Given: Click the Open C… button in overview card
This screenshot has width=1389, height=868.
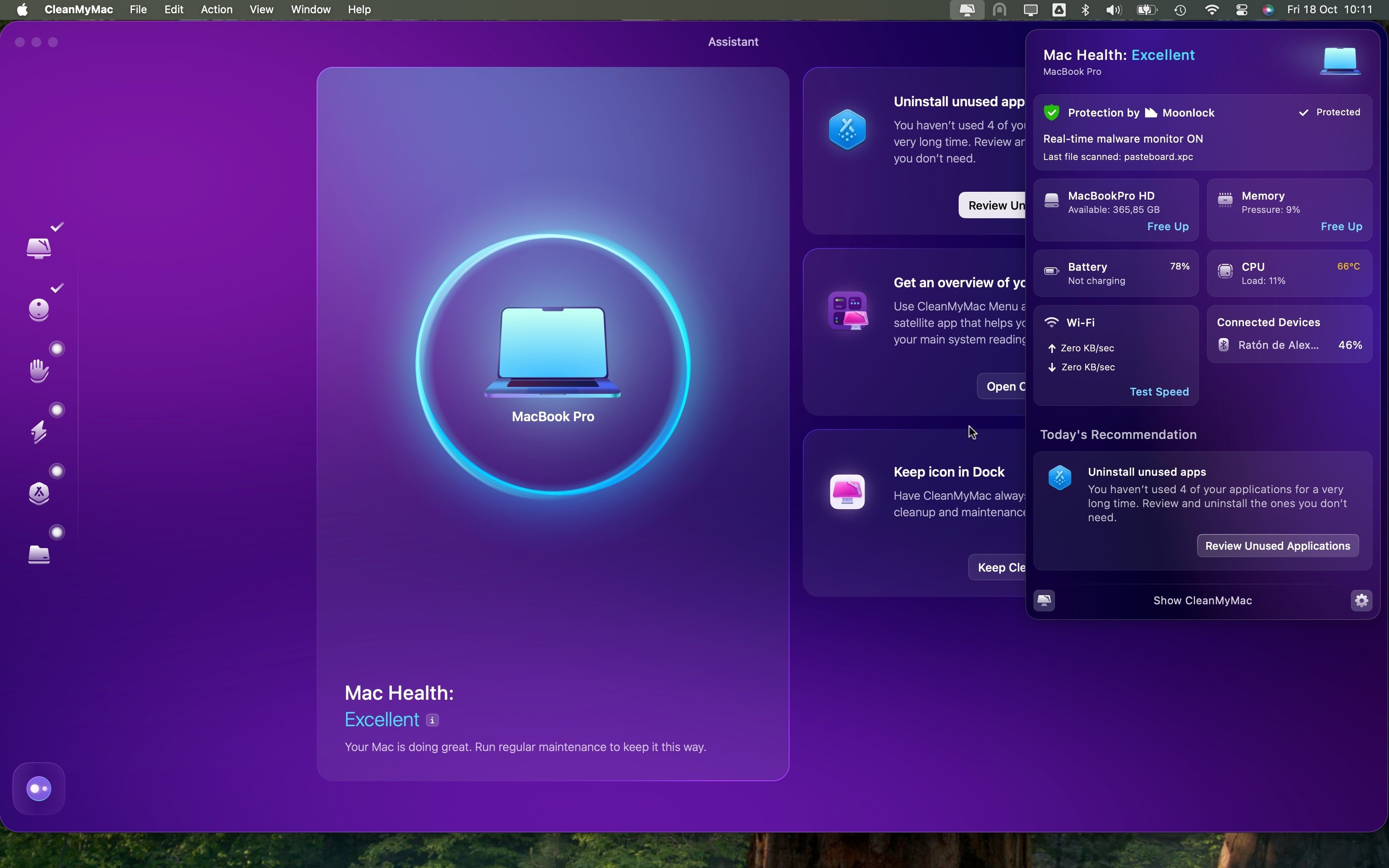Looking at the screenshot, I should 1002,386.
